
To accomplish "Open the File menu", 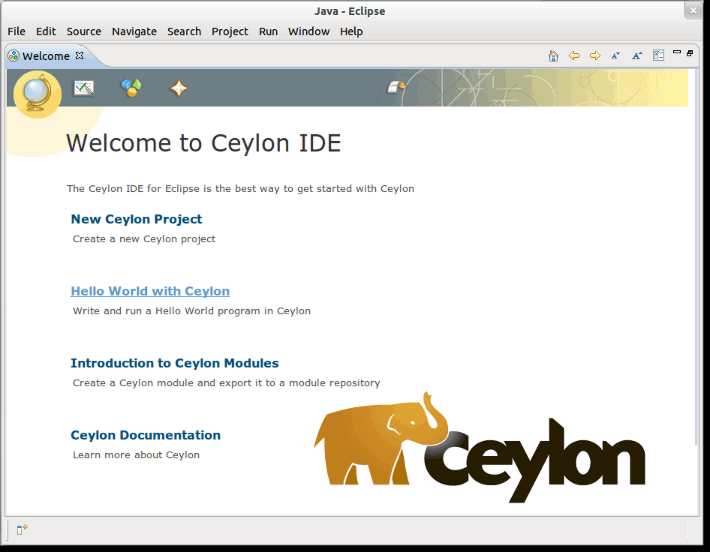I will point(16,31).
